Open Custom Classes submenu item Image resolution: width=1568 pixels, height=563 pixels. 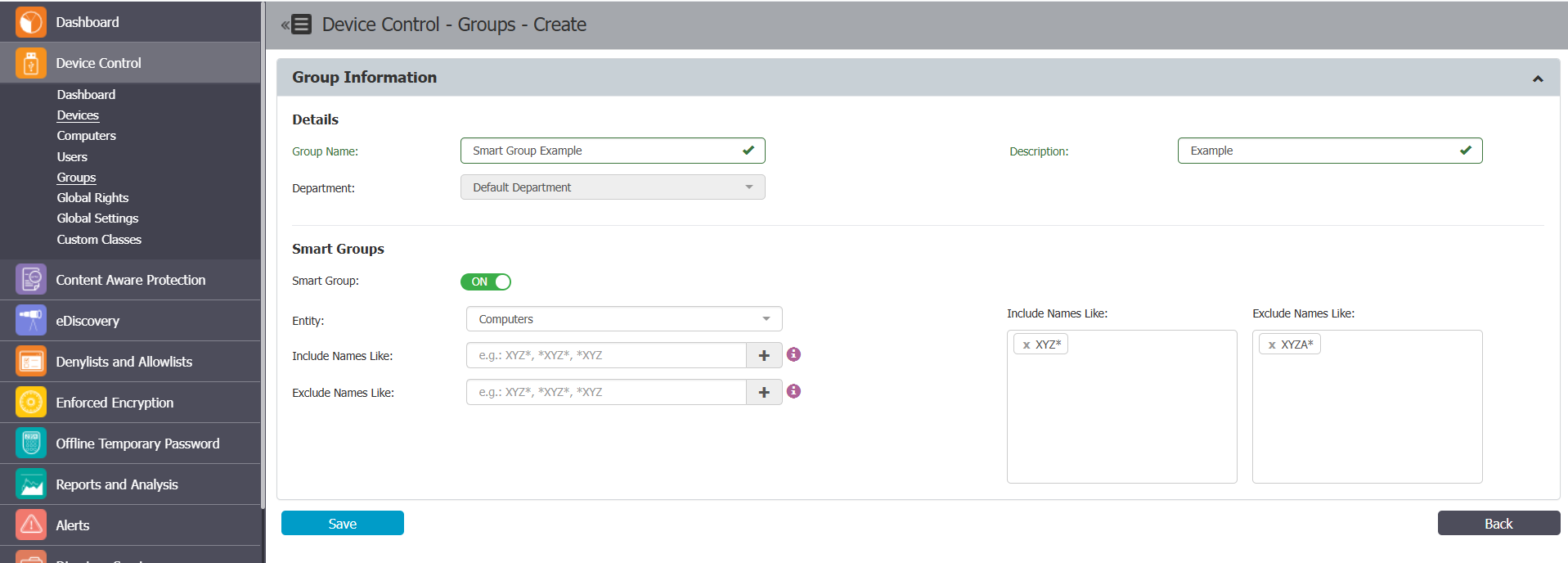click(x=99, y=240)
